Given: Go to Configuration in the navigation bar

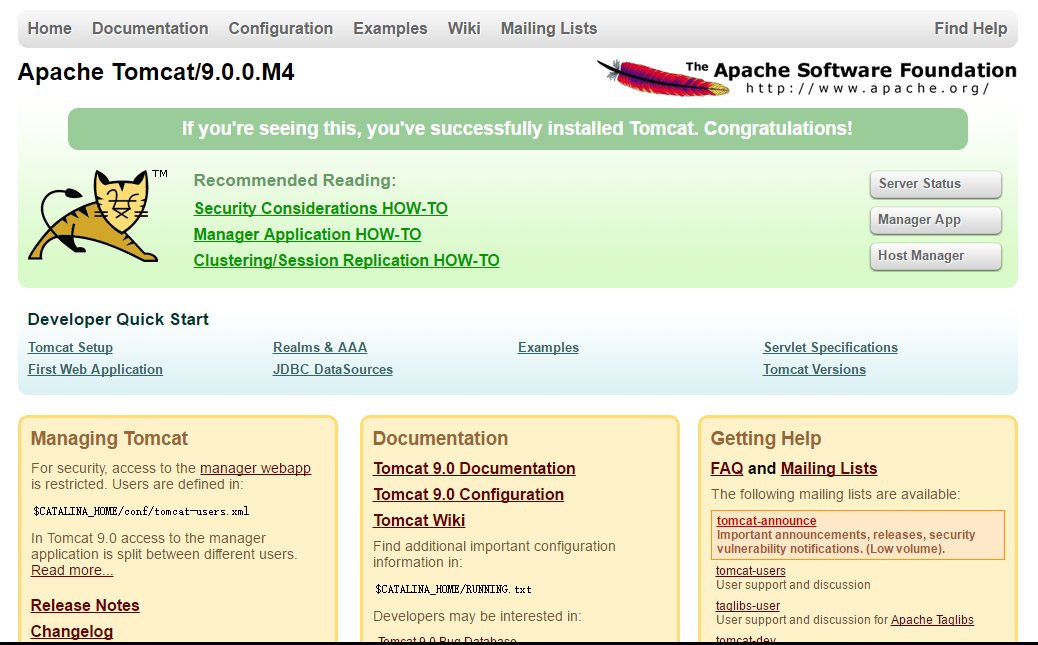Looking at the screenshot, I should click(281, 28).
